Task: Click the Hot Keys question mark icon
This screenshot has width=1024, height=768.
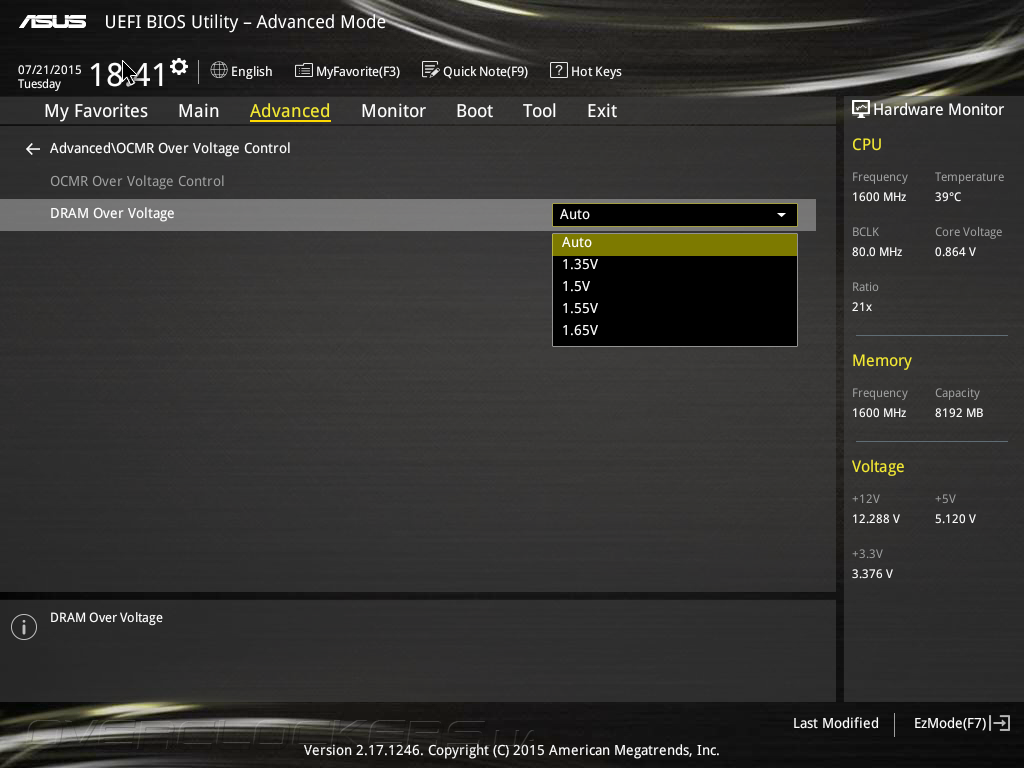Action: [x=558, y=70]
